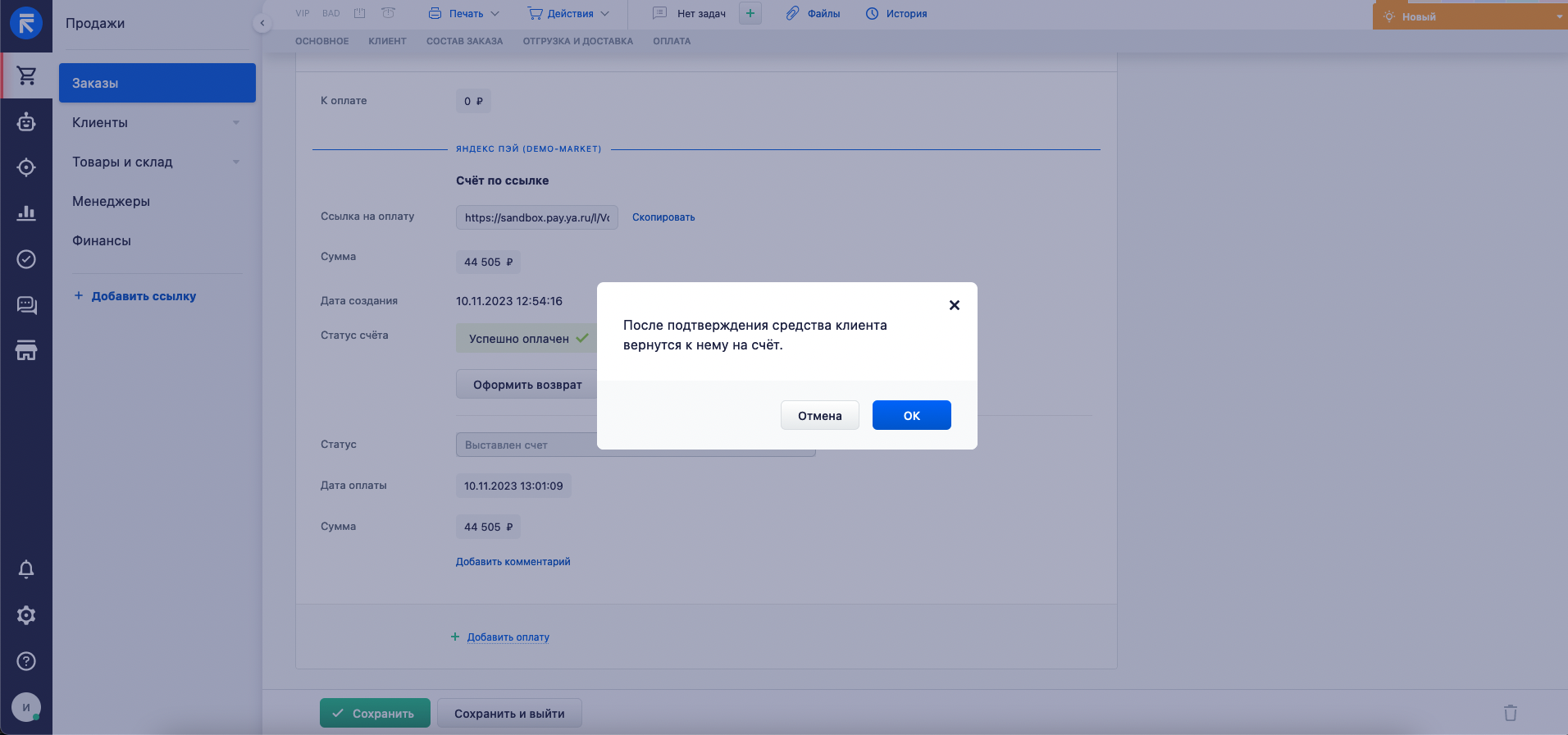Open the store marketplace icon
Screen dimensions: 1568x735
26,351
